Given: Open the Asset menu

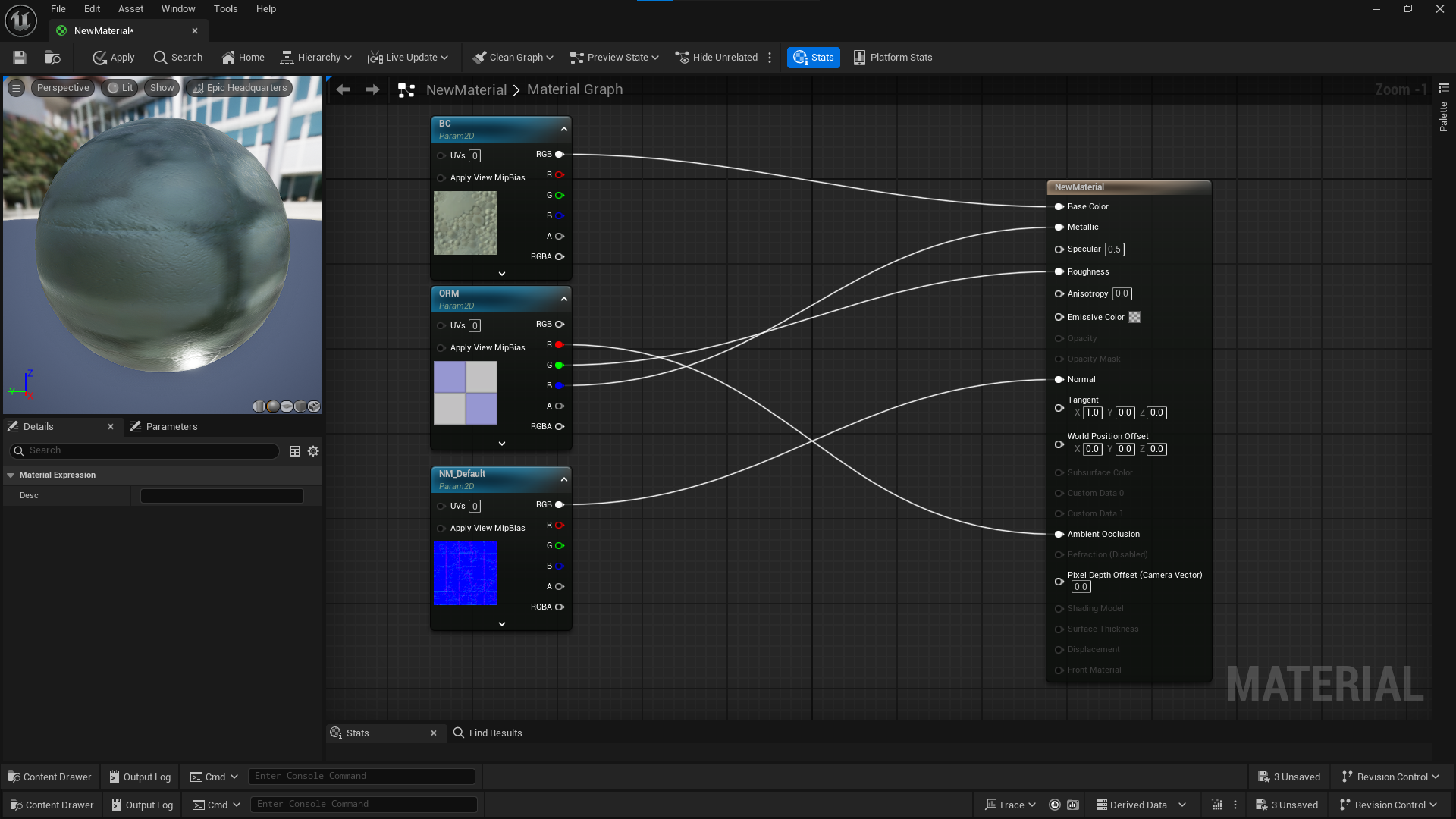Looking at the screenshot, I should pos(130,9).
